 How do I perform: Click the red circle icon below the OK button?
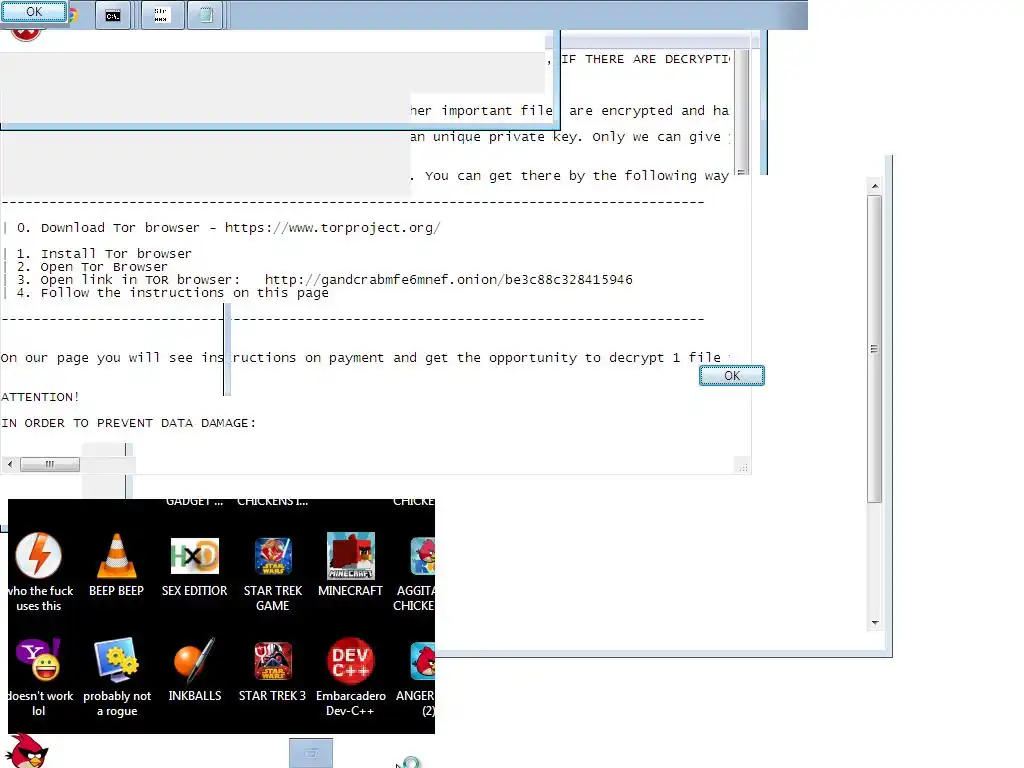tap(25, 33)
